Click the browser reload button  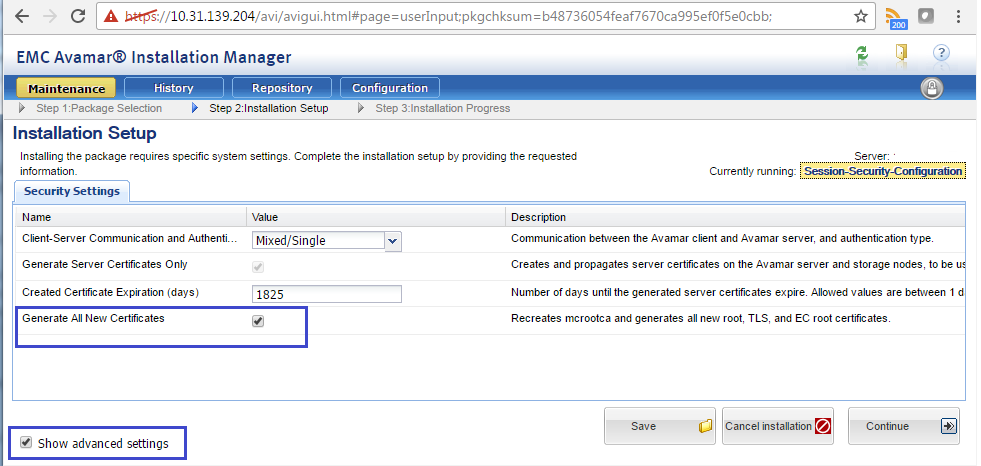76,17
